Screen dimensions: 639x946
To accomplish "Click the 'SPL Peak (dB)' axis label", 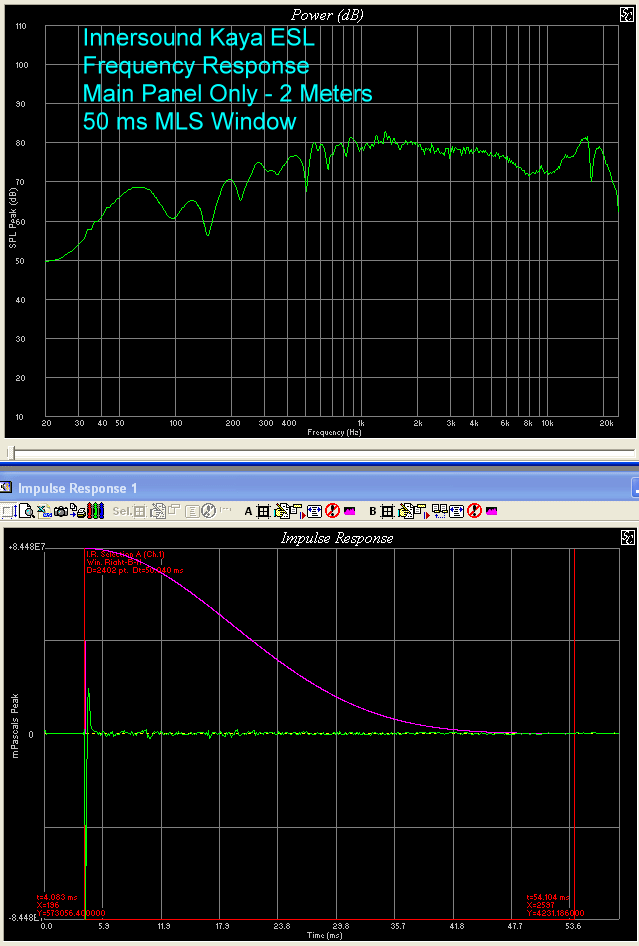I will 13,218.
